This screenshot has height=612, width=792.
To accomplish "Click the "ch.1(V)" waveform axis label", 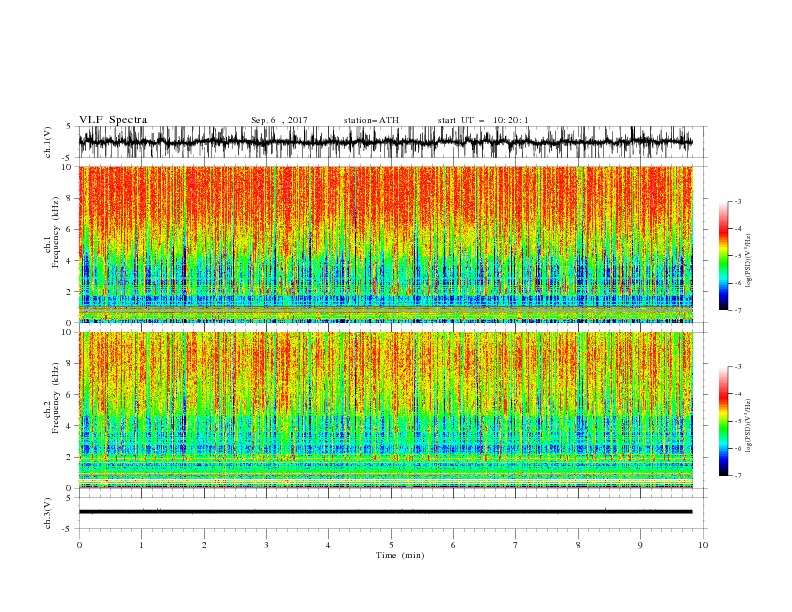I will coord(48,142).
